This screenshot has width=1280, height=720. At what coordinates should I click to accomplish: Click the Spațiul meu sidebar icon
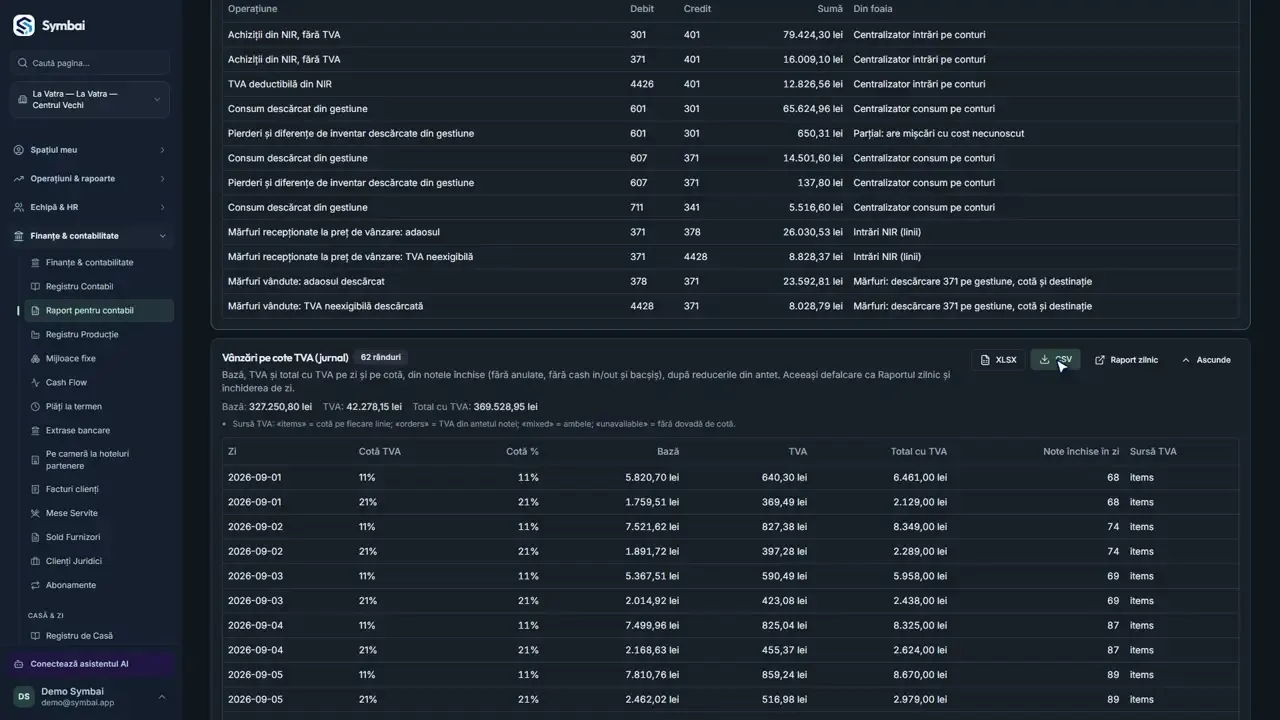[19, 150]
